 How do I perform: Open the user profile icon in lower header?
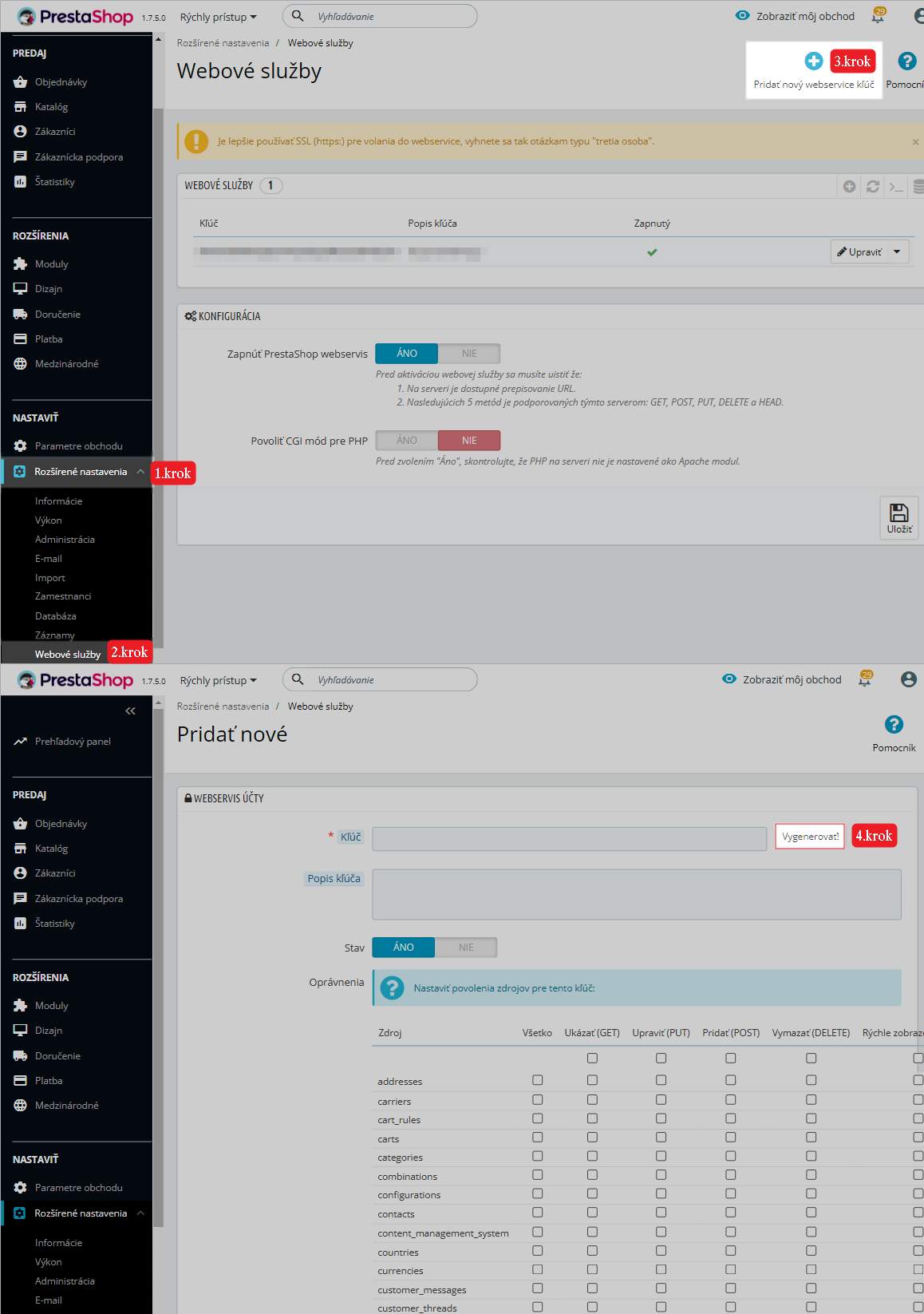tap(908, 679)
